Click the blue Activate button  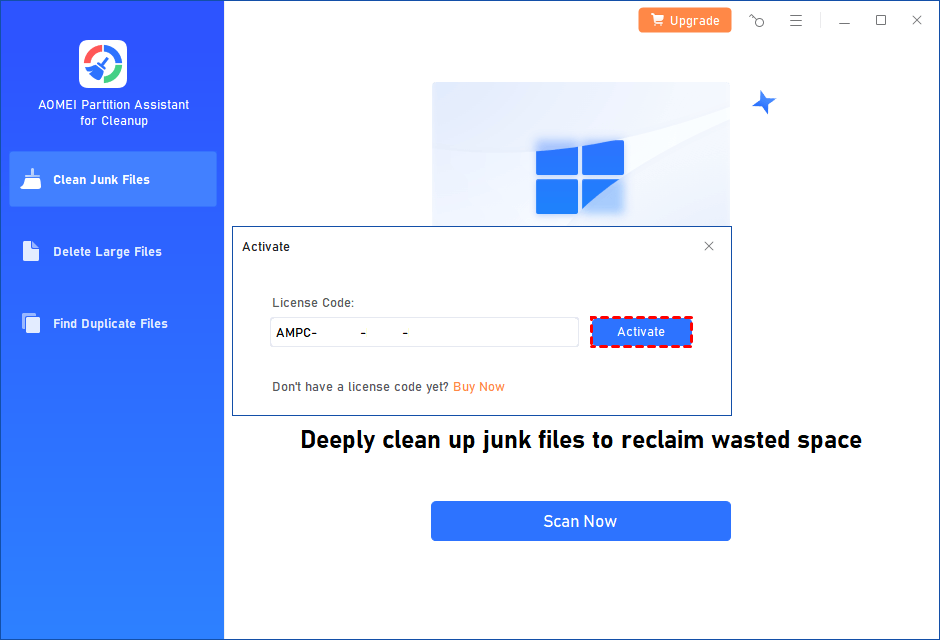(x=641, y=332)
